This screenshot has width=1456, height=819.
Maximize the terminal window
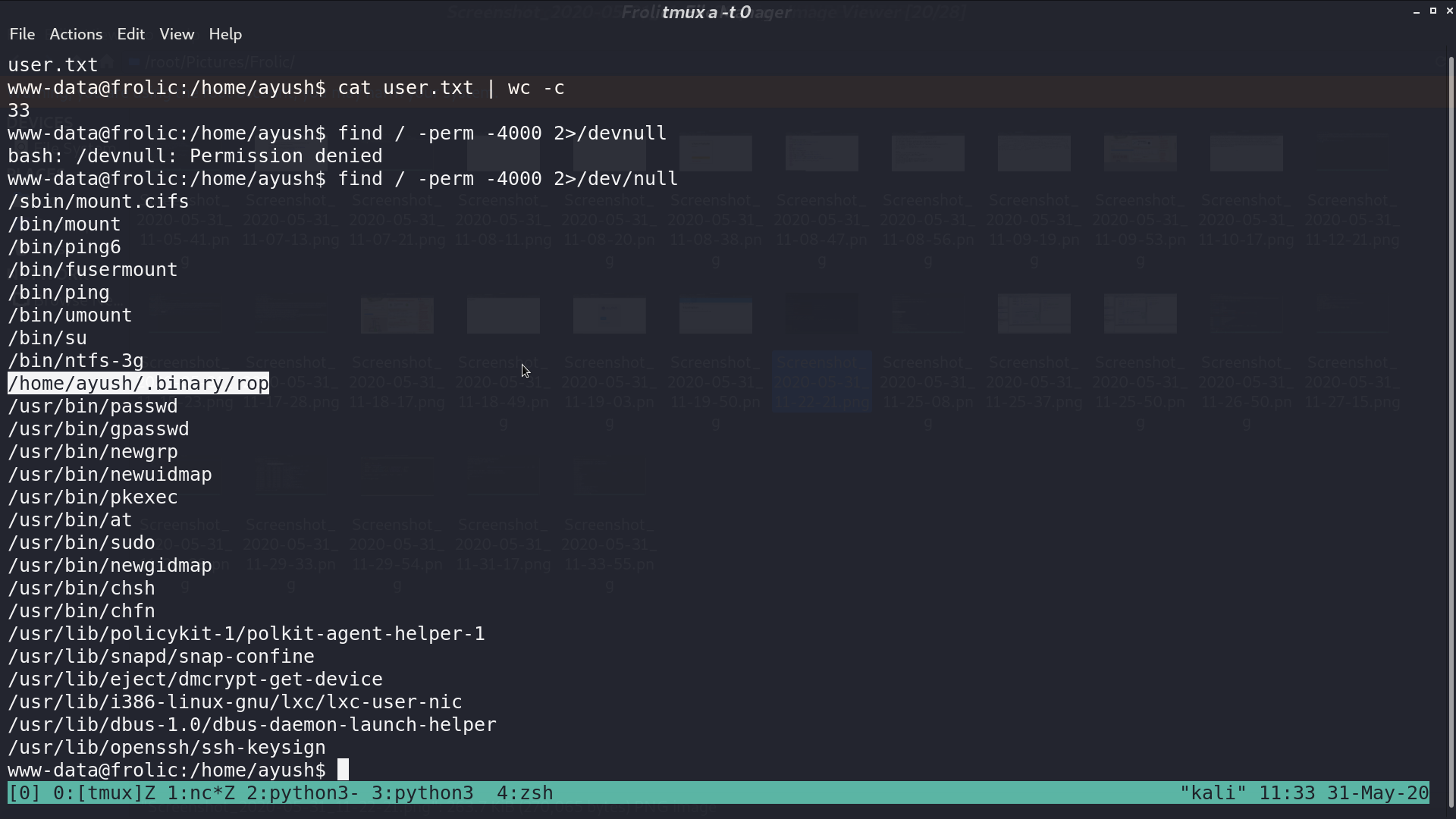point(1432,11)
